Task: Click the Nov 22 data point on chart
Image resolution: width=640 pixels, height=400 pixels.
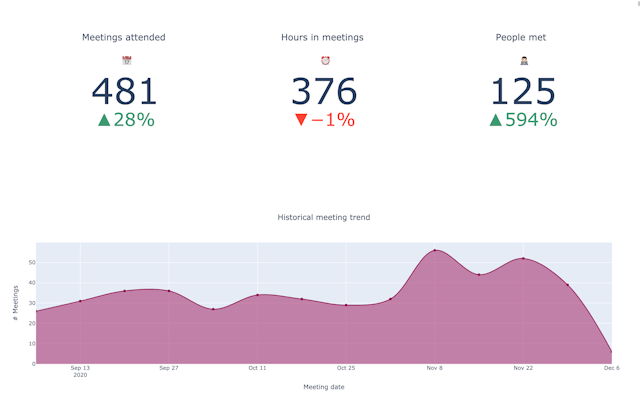Action: 523,259
